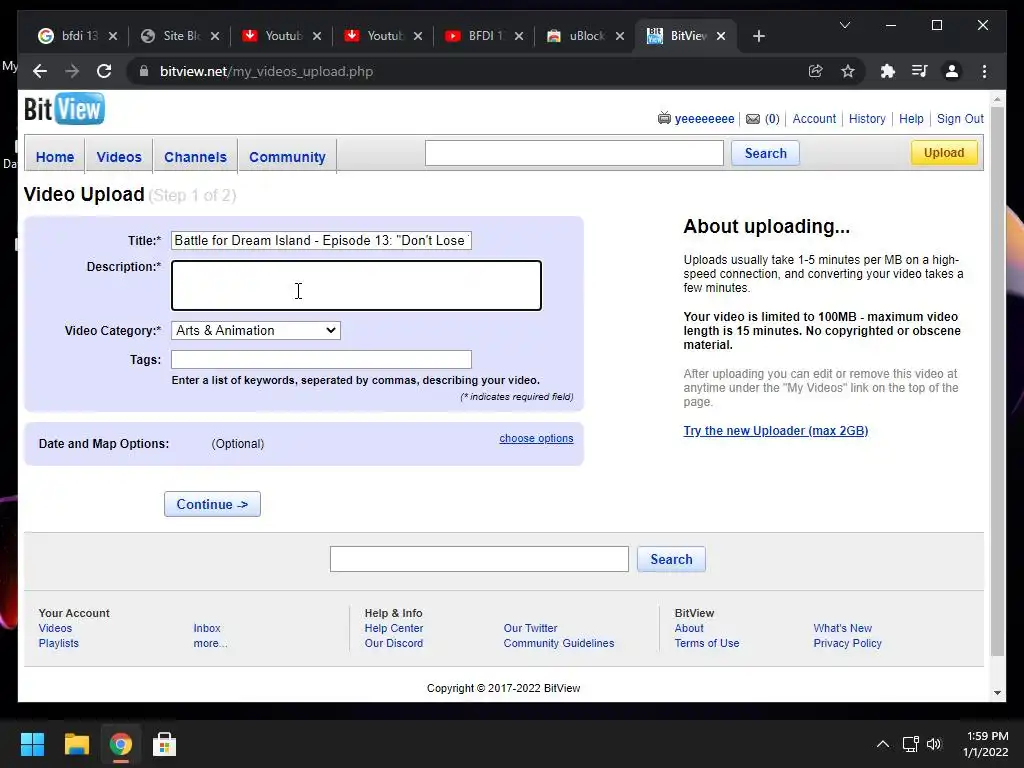Open a new browser tab with plus
1024x768 pixels.
tap(758, 36)
